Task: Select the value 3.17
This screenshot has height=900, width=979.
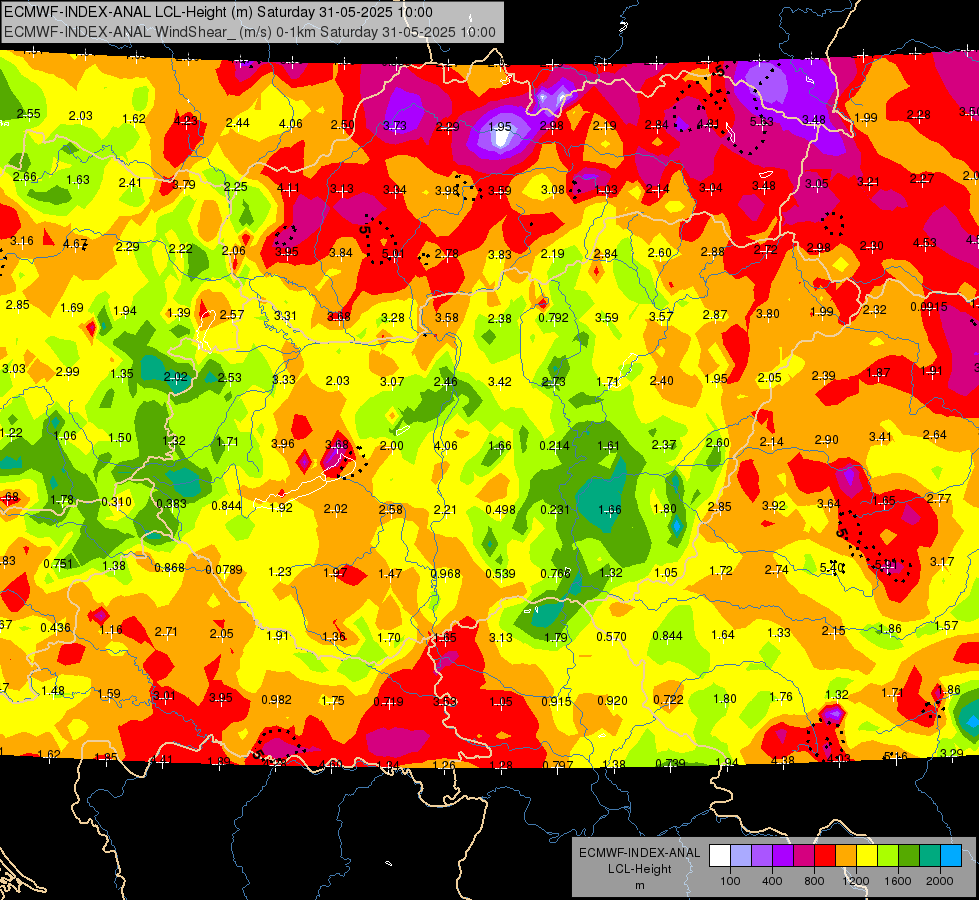Action: [x=942, y=562]
